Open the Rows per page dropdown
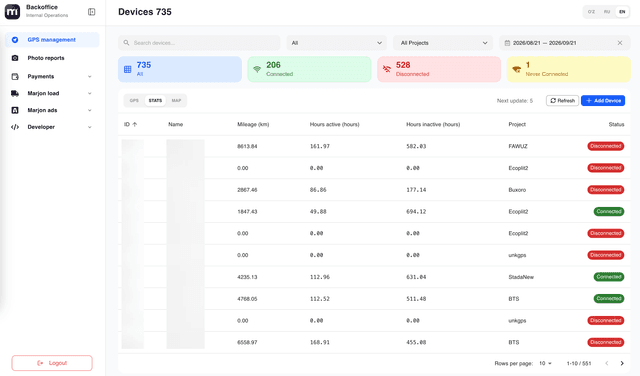 click(x=545, y=363)
